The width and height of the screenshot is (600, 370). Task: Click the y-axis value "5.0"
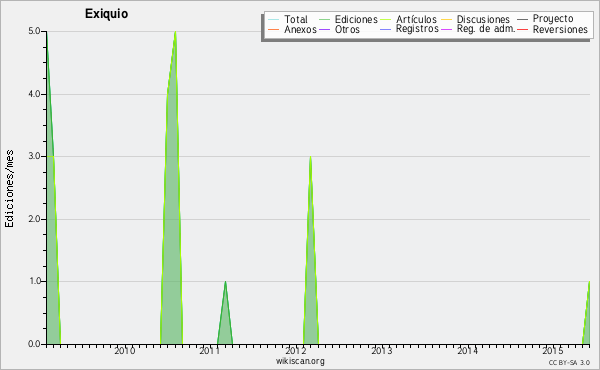[x=34, y=31]
